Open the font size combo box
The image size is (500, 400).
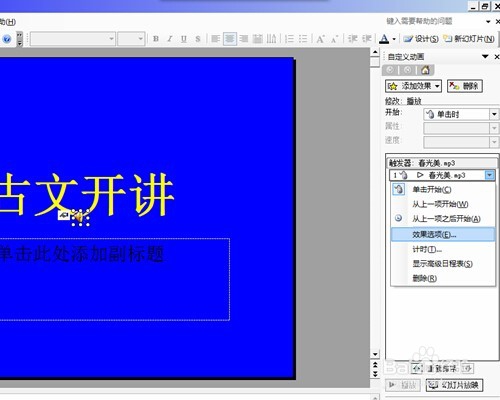[131, 39]
